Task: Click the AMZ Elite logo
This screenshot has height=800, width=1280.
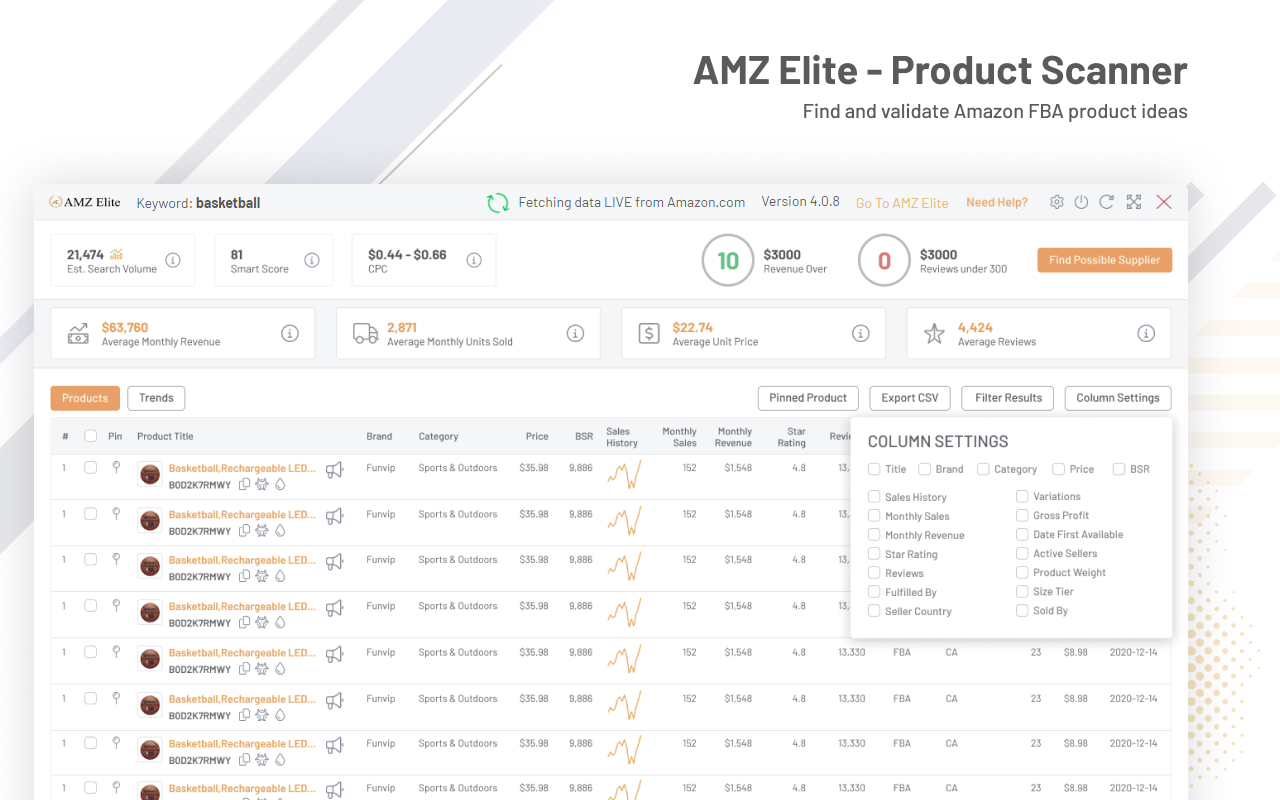Action: pyautogui.click(x=85, y=202)
